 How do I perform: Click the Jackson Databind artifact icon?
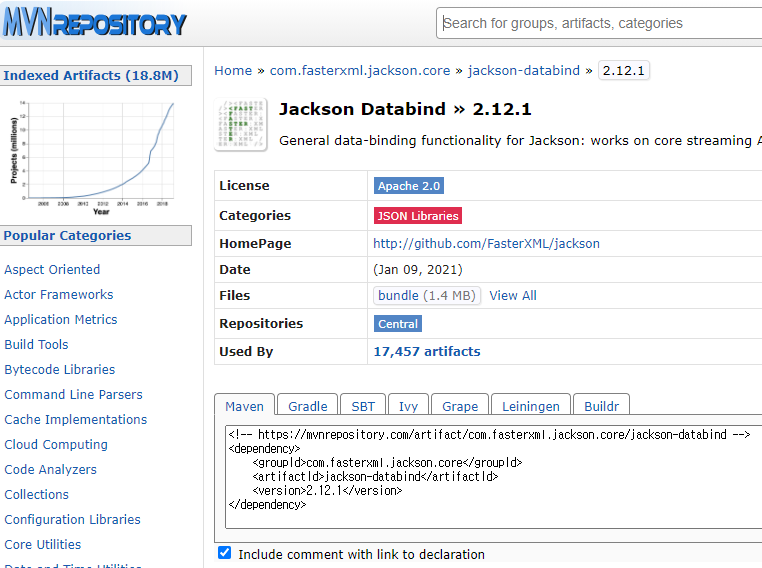[241, 124]
